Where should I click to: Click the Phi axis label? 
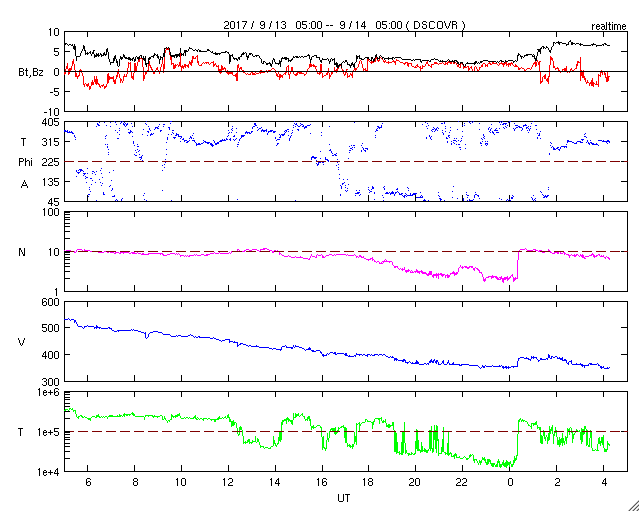tap(25, 163)
